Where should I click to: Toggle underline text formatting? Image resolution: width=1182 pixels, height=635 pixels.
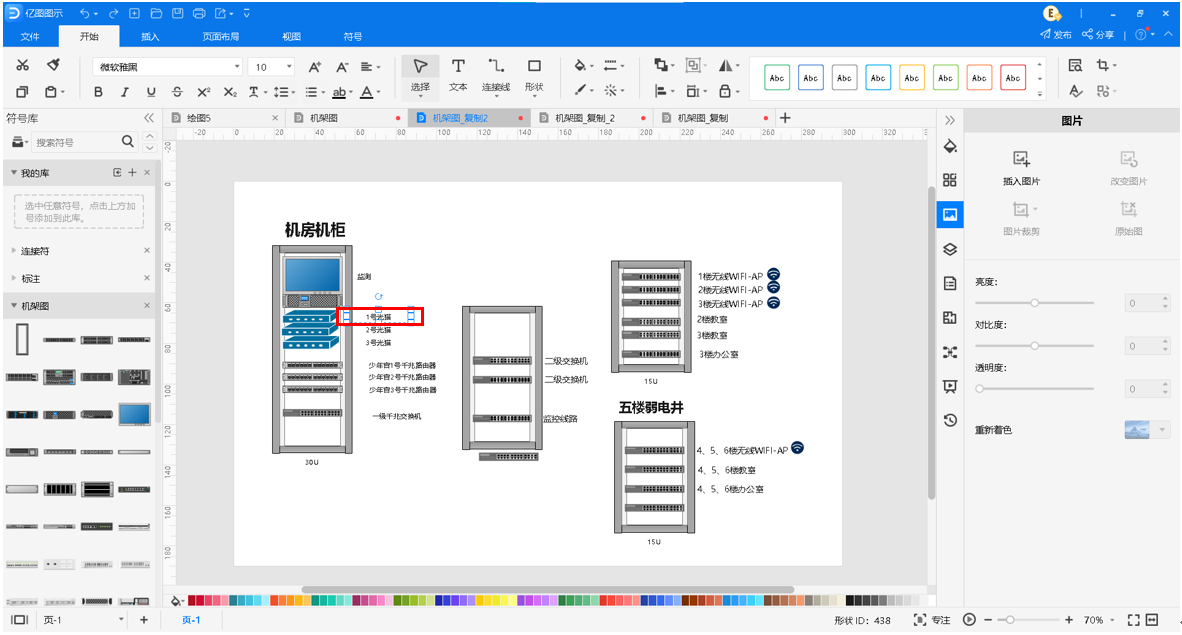[151, 92]
